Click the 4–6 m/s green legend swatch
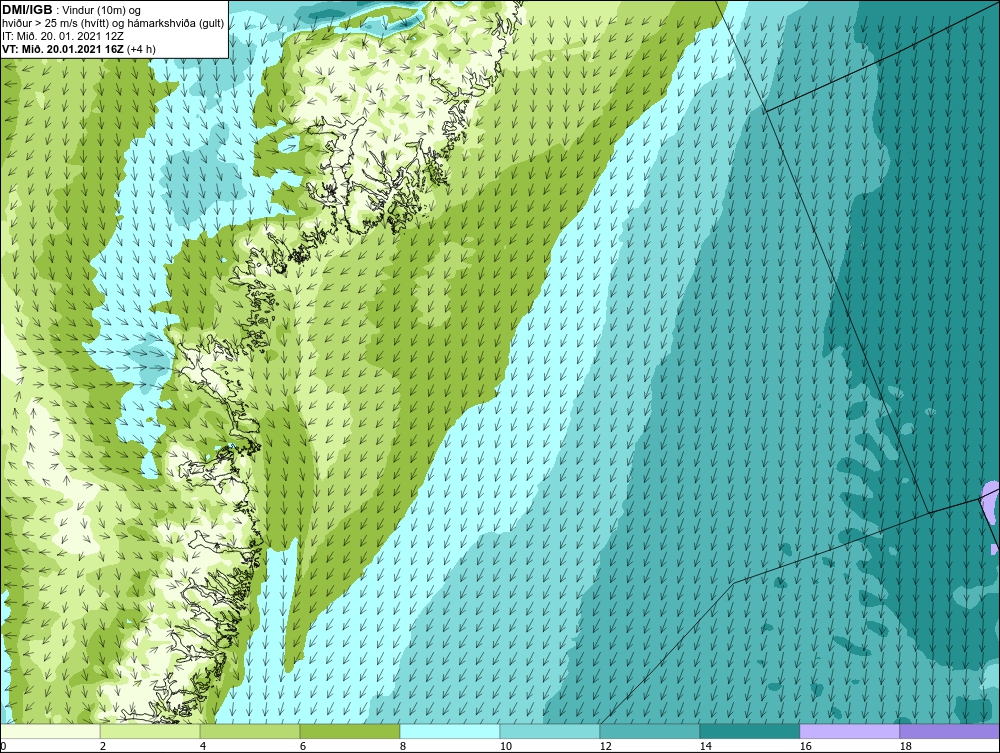Image resolution: width=1000 pixels, height=753 pixels. pyautogui.click(x=250, y=731)
